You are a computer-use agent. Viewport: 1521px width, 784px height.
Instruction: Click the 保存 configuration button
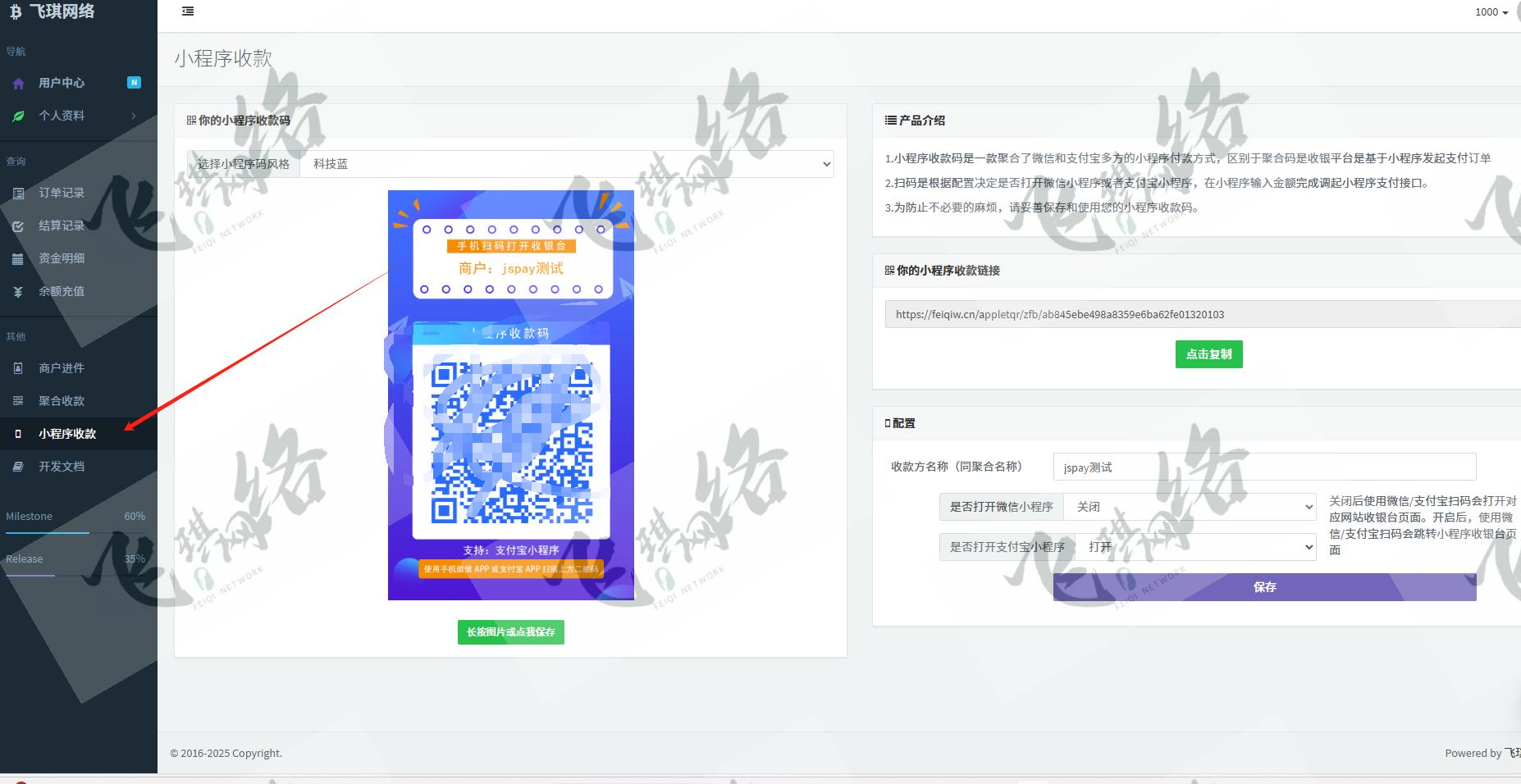coord(1264,587)
